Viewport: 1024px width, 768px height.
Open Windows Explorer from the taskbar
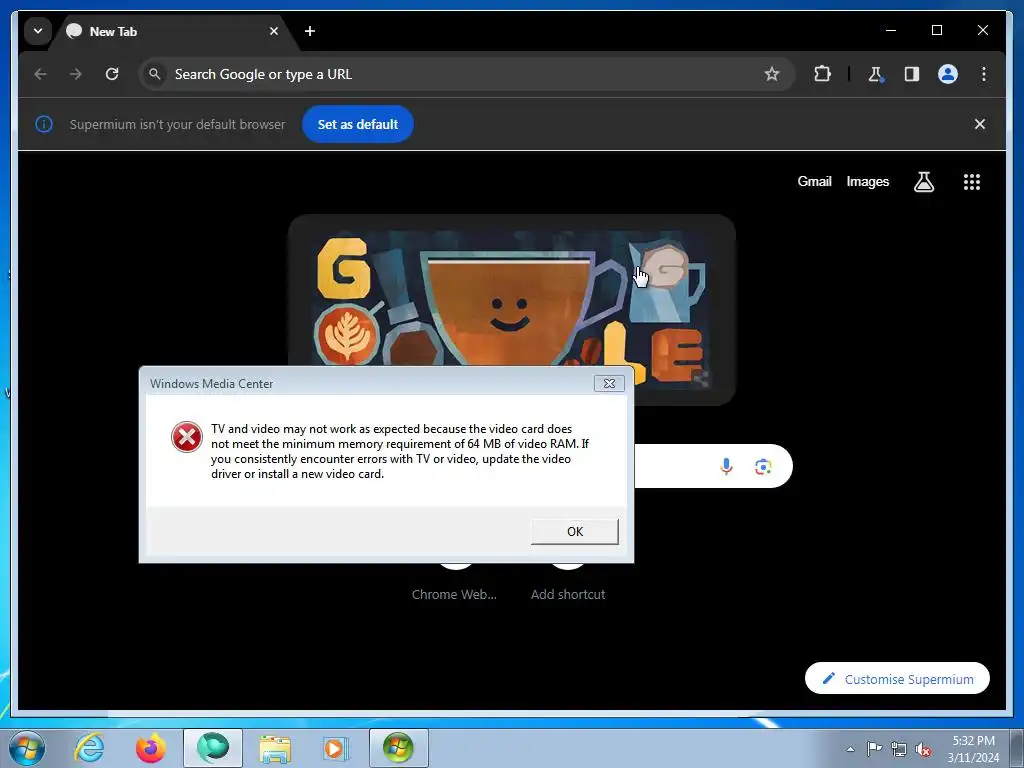(275, 748)
